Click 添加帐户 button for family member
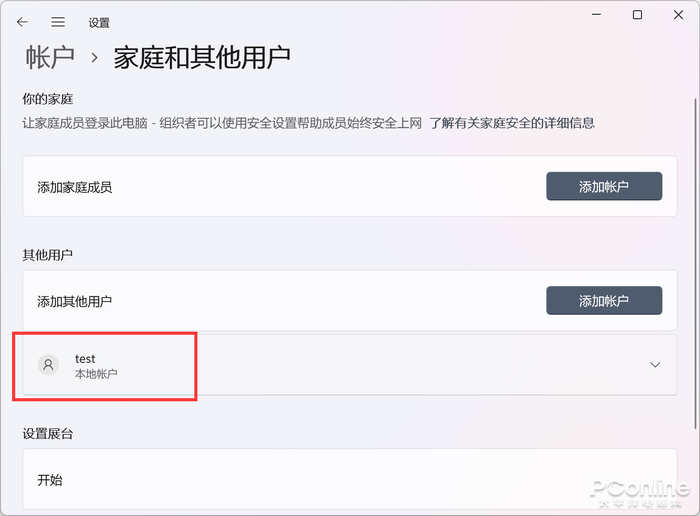Viewport: 700px width, 516px height. pos(603,186)
